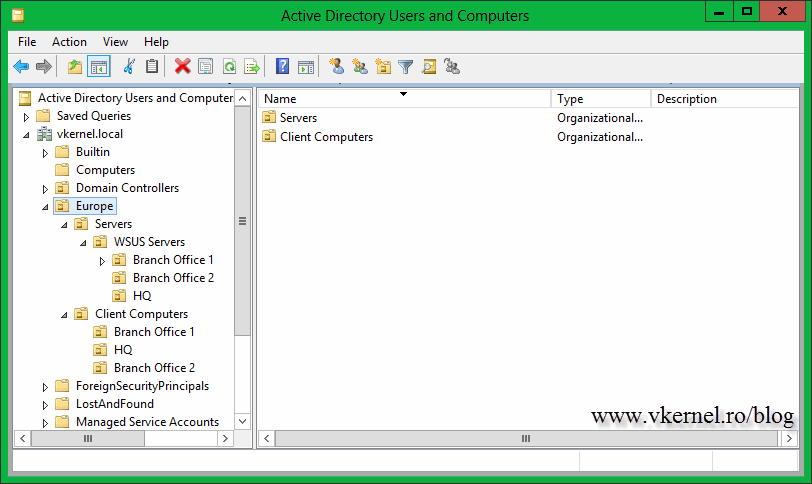Collapse the vkernel.local domain node
This screenshot has width=812, height=484.
(x=26, y=135)
